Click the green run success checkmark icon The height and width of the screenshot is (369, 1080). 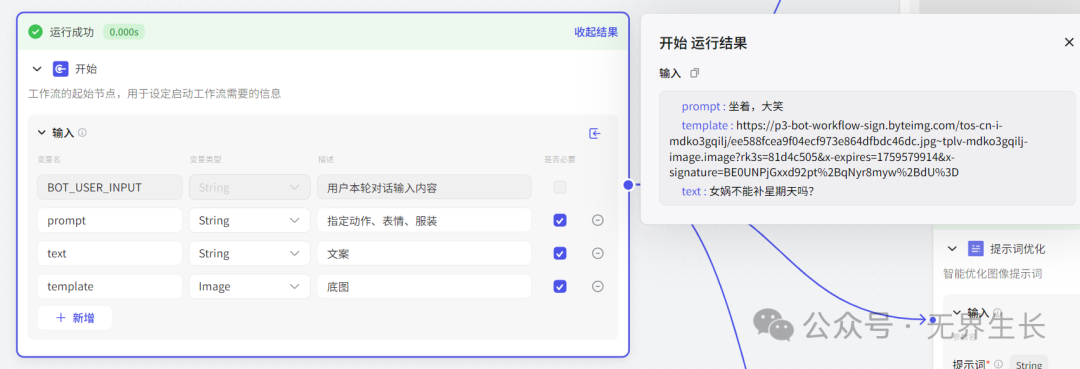coord(35,32)
